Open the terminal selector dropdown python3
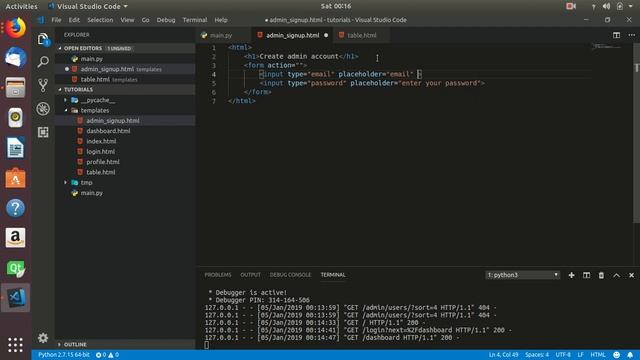 pos(522,275)
